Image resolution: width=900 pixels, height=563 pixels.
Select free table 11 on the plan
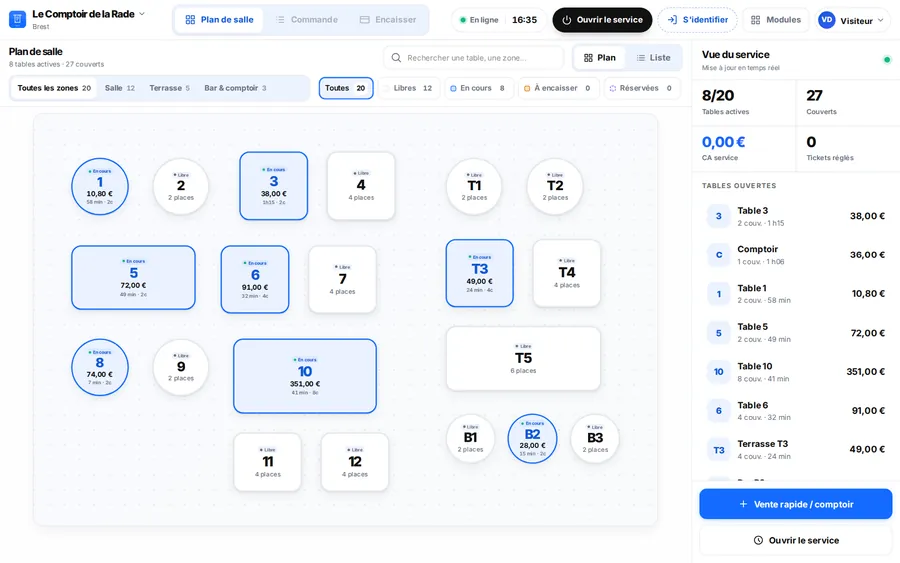click(267, 462)
